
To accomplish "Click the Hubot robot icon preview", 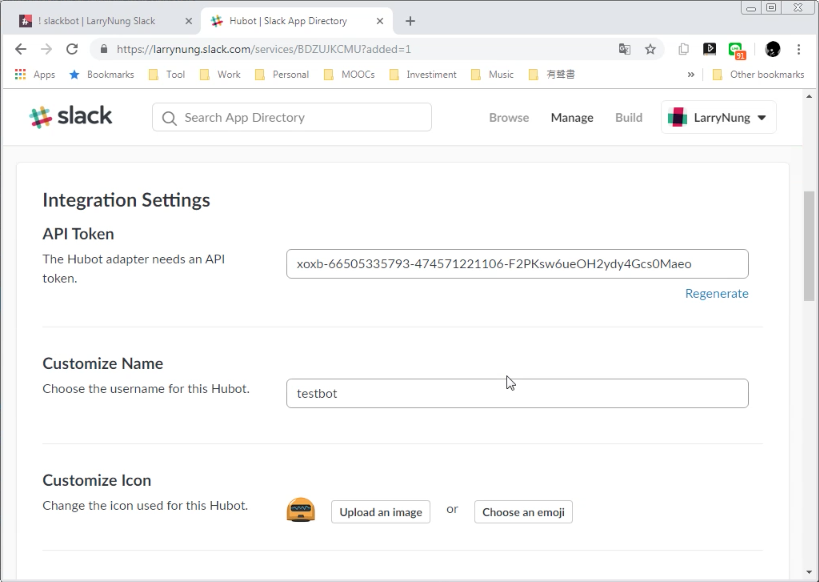I will (301, 510).
